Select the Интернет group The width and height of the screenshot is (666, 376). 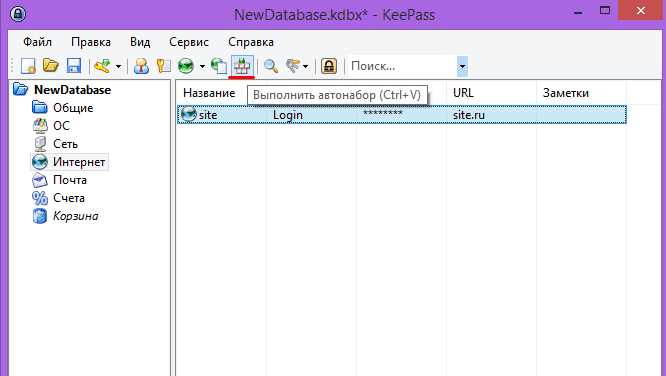79,162
